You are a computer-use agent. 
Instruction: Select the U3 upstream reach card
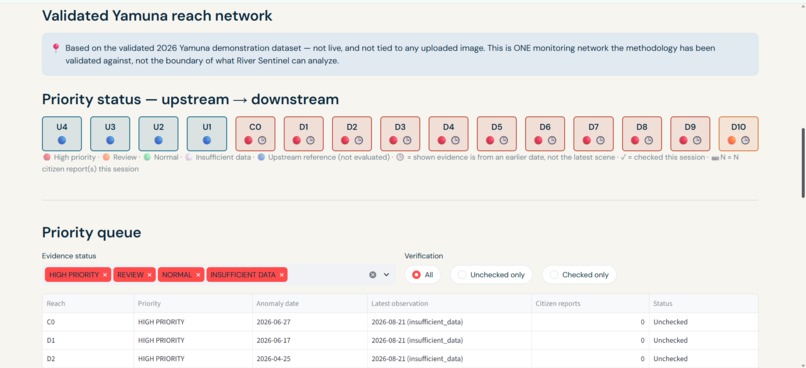click(x=110, y=134)
